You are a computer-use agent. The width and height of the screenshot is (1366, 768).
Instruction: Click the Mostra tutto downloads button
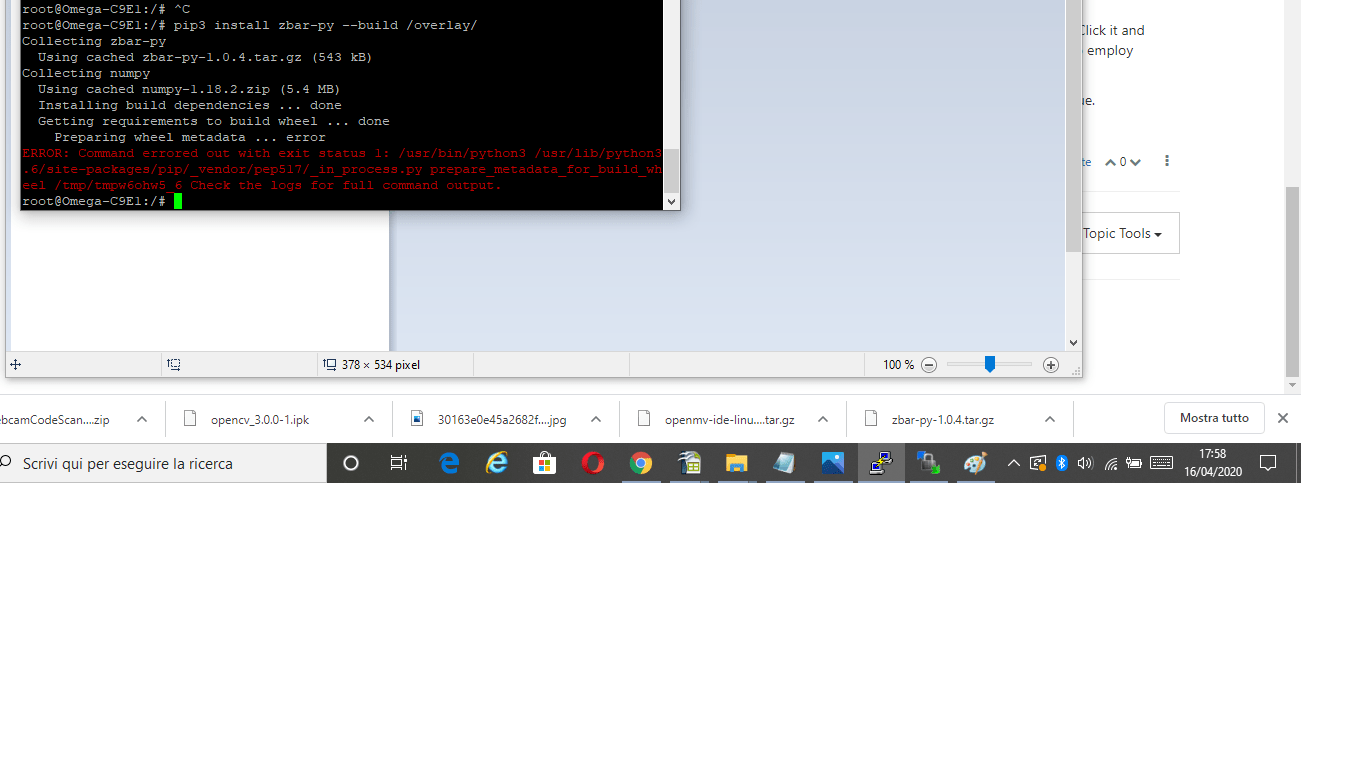[x=1214, y=417]
